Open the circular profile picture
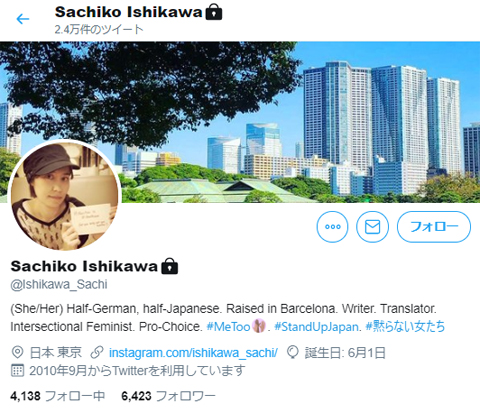Viewport: 480px width, 413px height. click(x=64, y=196)
